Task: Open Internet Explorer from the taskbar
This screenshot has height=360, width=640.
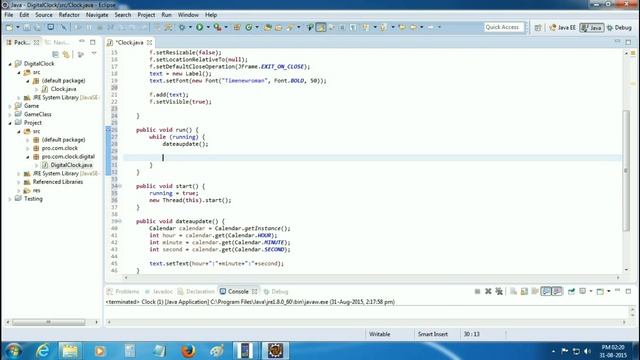Action: [42, 351]
